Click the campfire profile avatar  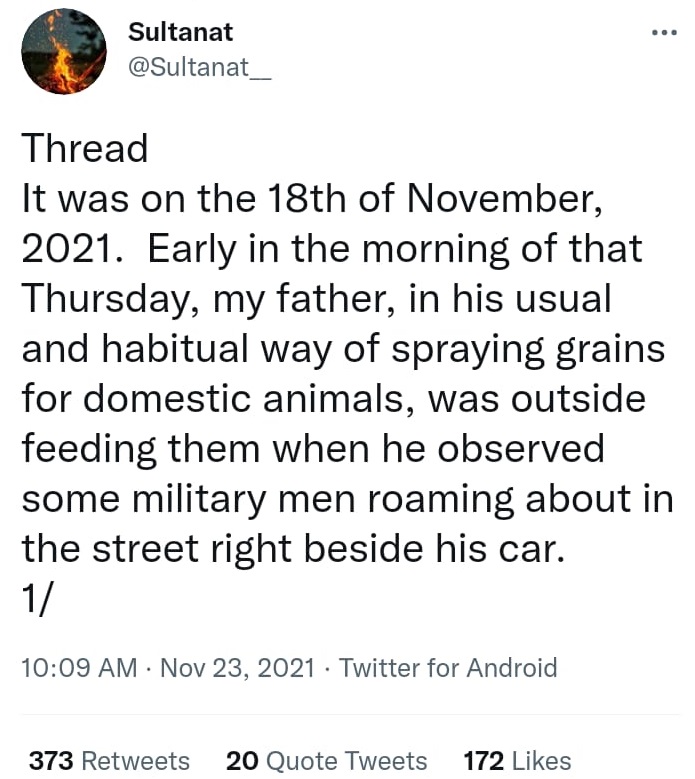(x=64, y=52)
